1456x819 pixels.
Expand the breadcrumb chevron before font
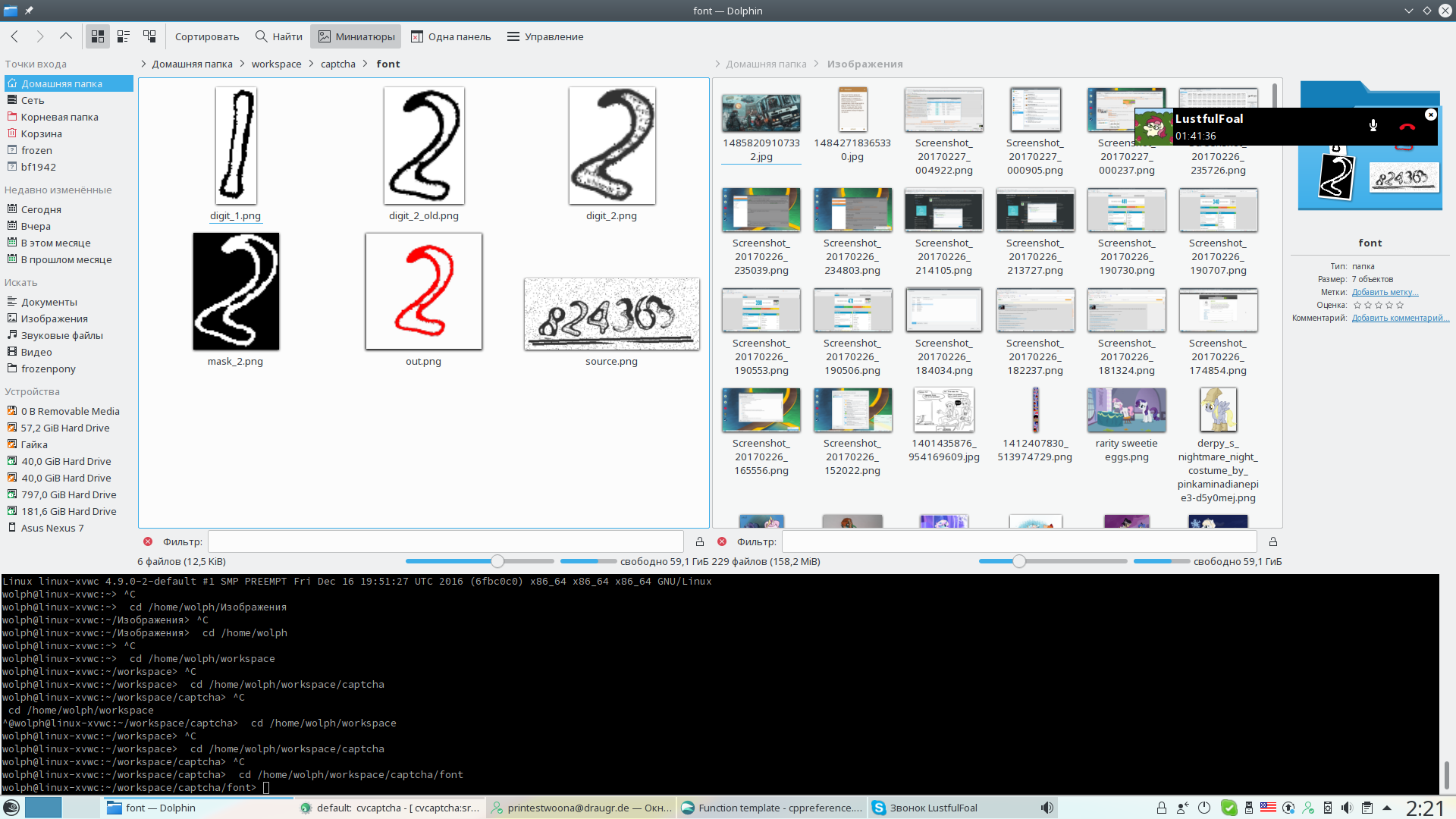(366, 64)
